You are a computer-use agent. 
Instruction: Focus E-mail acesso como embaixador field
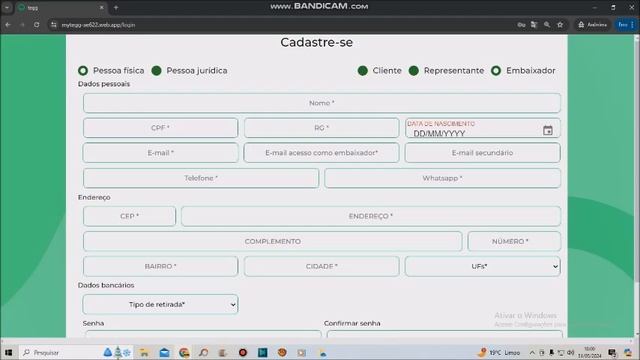coord(322,153)
